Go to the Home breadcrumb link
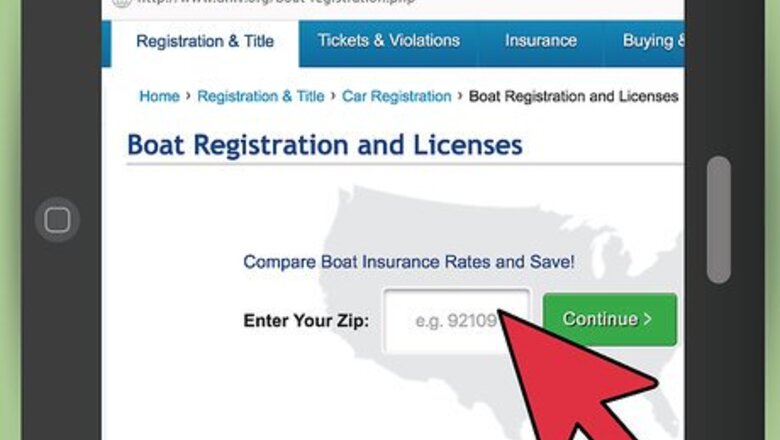The height and width of the screenshot is (440, 780). coord(159,97)
